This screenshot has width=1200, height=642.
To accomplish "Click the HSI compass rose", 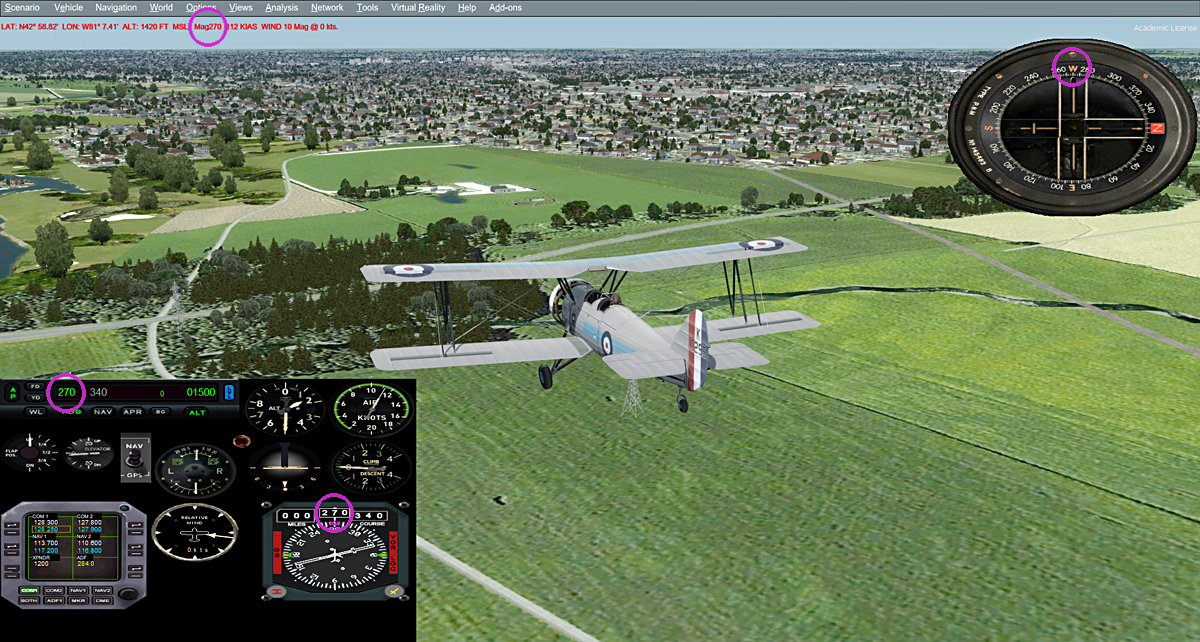I will pyautogui.click(x=334, y=556).
